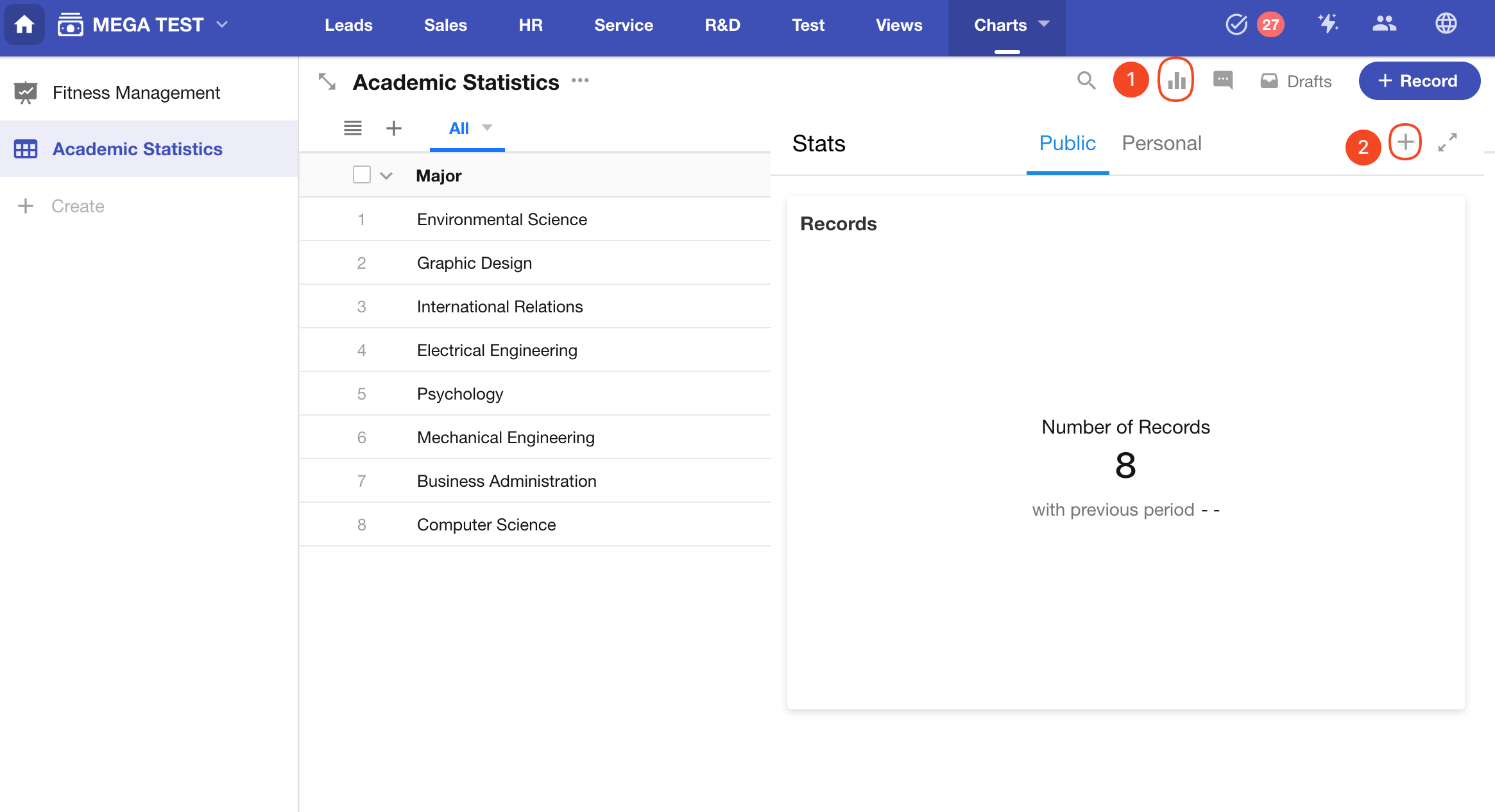Open the Drafts link
This screenshot has width=1495, height=812.
(x=1296, y=81)
